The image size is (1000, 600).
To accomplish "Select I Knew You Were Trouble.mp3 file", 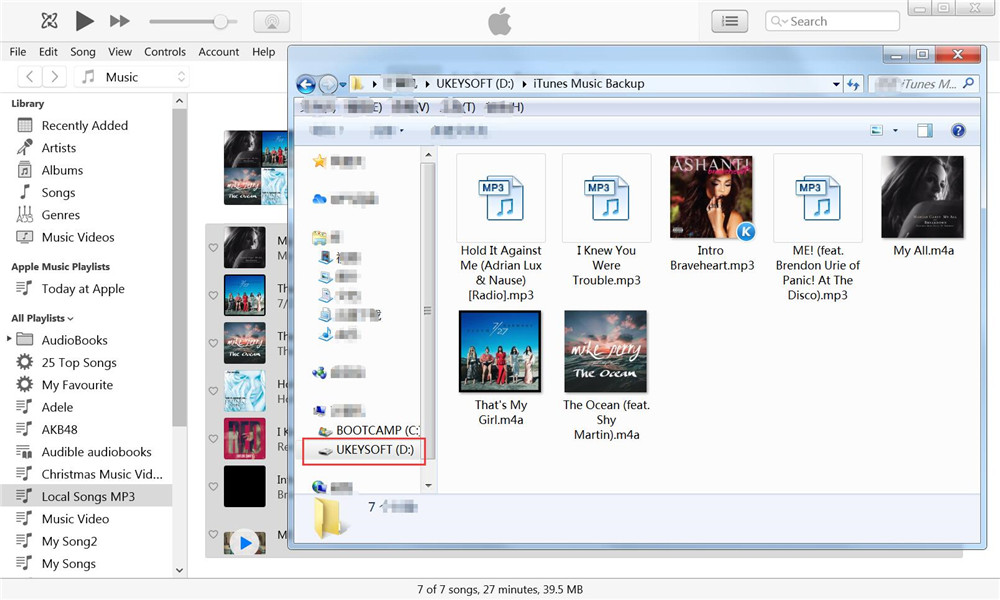I will (x=607, y=221).
